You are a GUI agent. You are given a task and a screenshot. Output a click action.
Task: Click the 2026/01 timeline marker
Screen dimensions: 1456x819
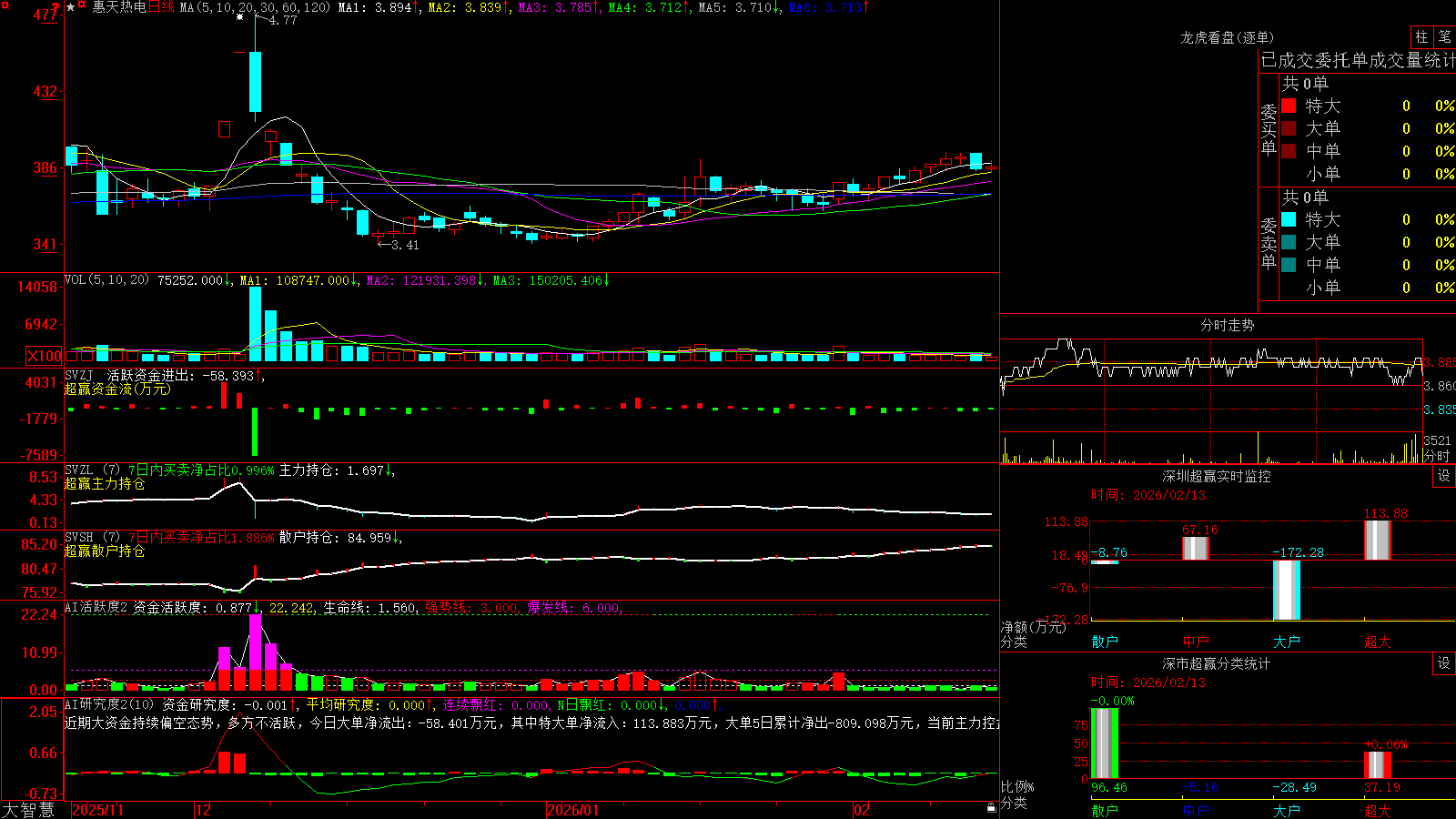[573, 810]
